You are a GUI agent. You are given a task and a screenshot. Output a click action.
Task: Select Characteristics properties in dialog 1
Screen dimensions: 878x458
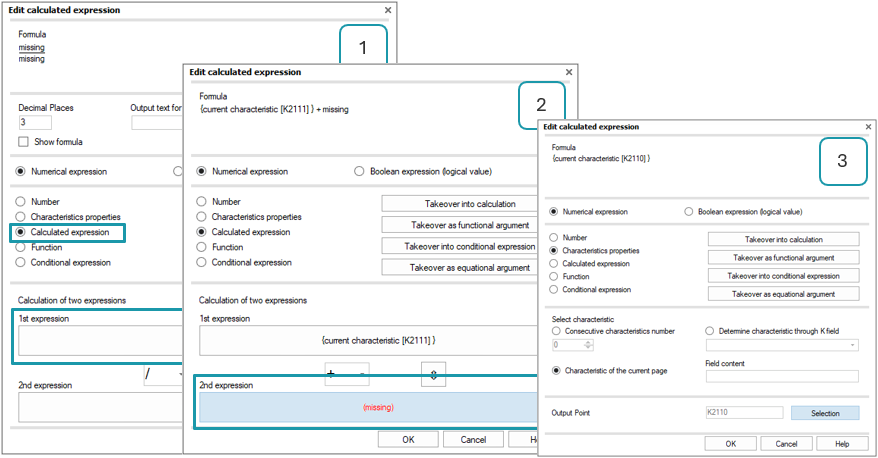20,217
